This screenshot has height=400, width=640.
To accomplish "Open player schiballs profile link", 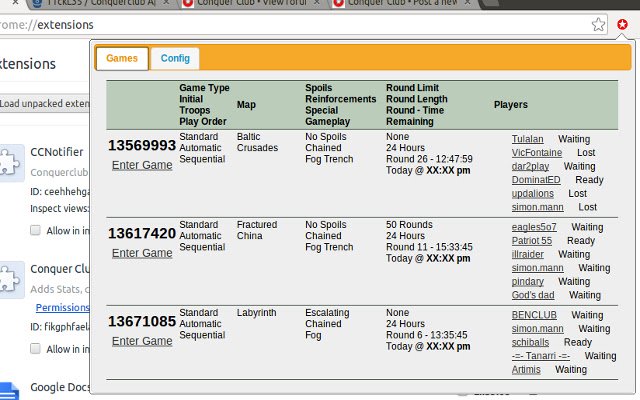I will coord(530,342).
